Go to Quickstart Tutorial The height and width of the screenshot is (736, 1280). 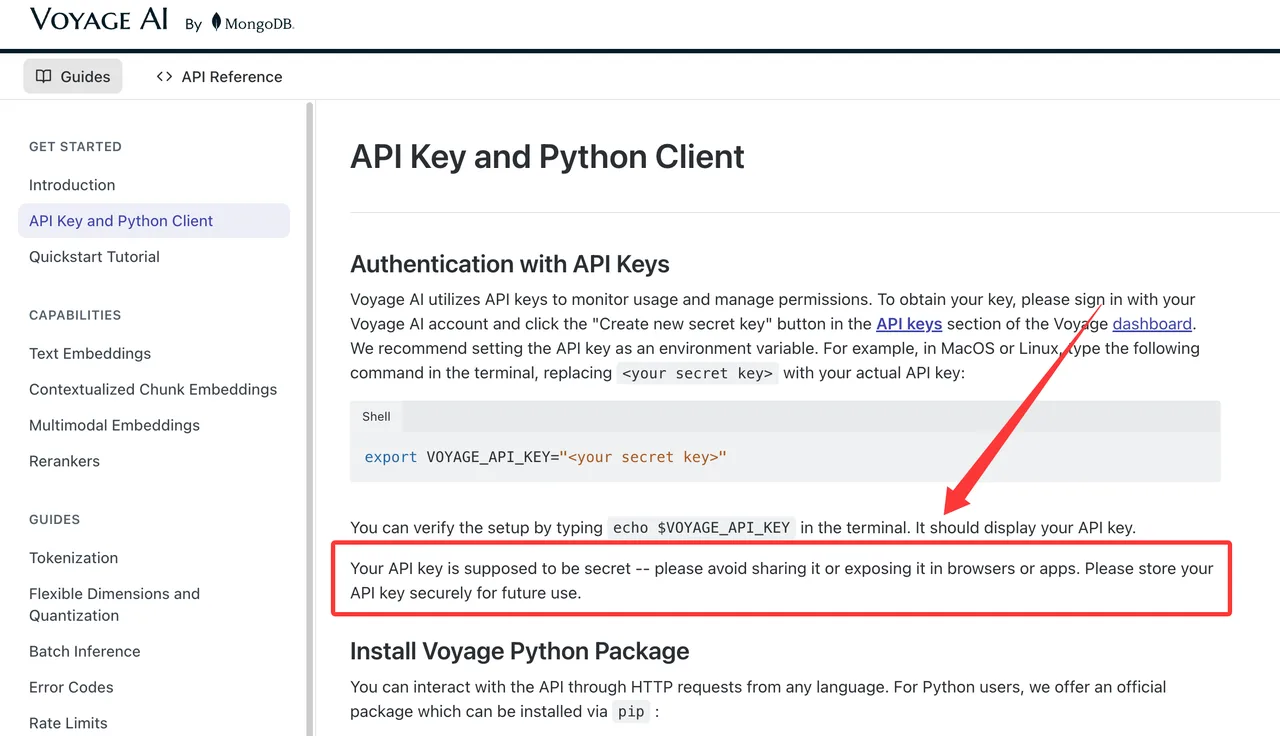click(94, 257)
